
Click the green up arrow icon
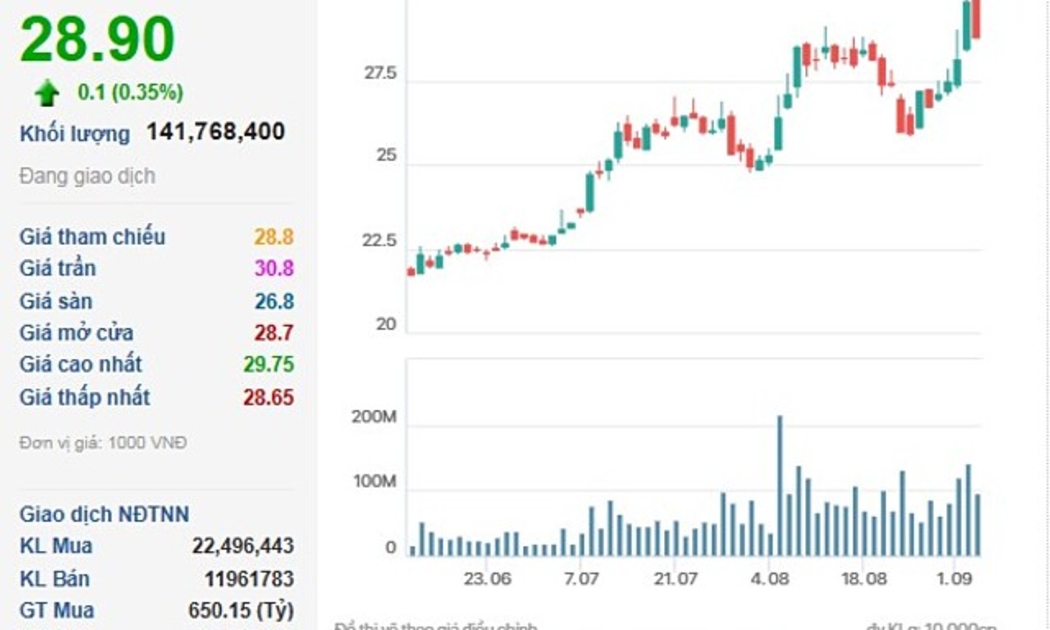(x=47, y=93)
